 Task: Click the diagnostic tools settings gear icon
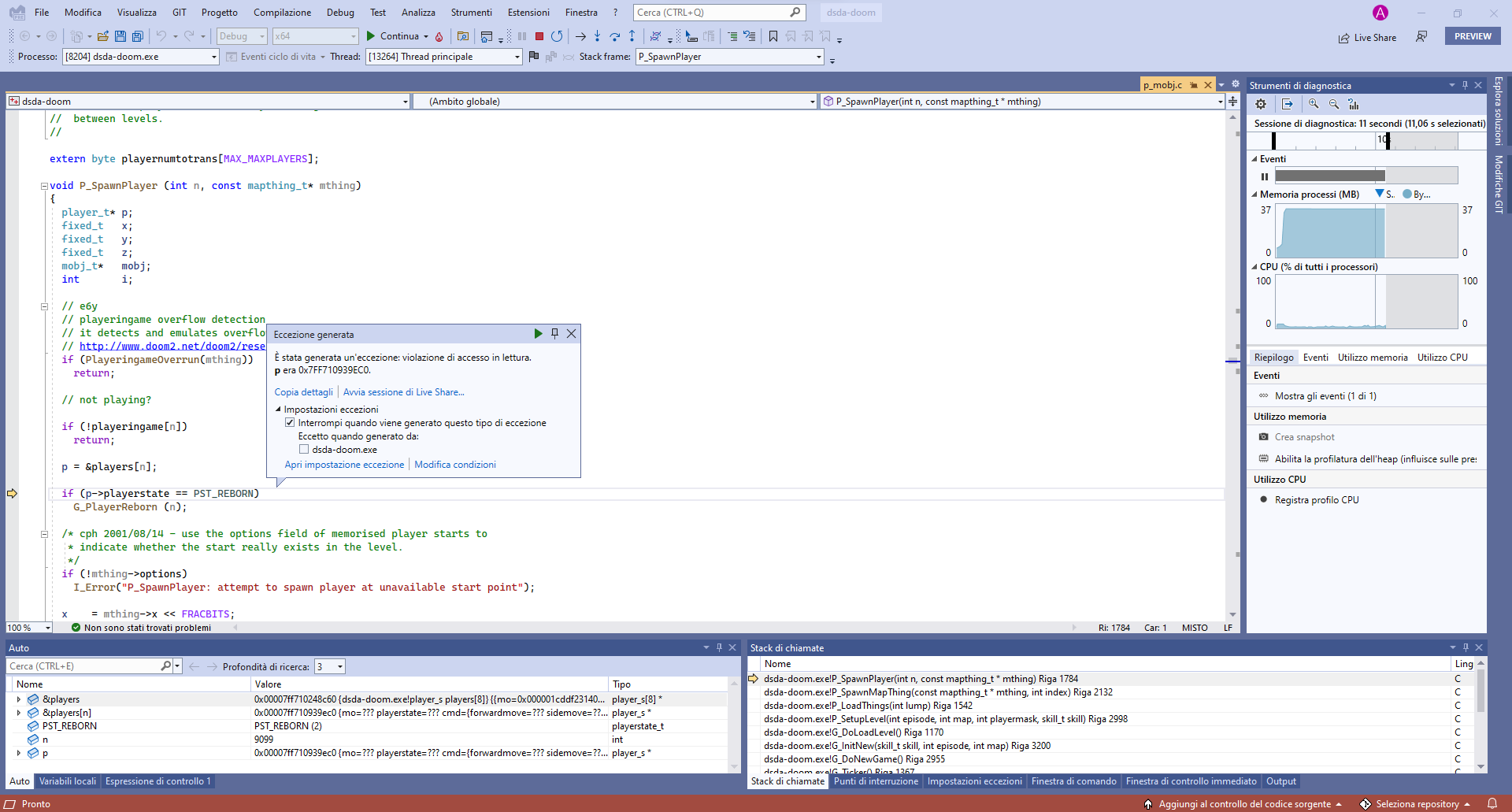tap(1261, 104)
